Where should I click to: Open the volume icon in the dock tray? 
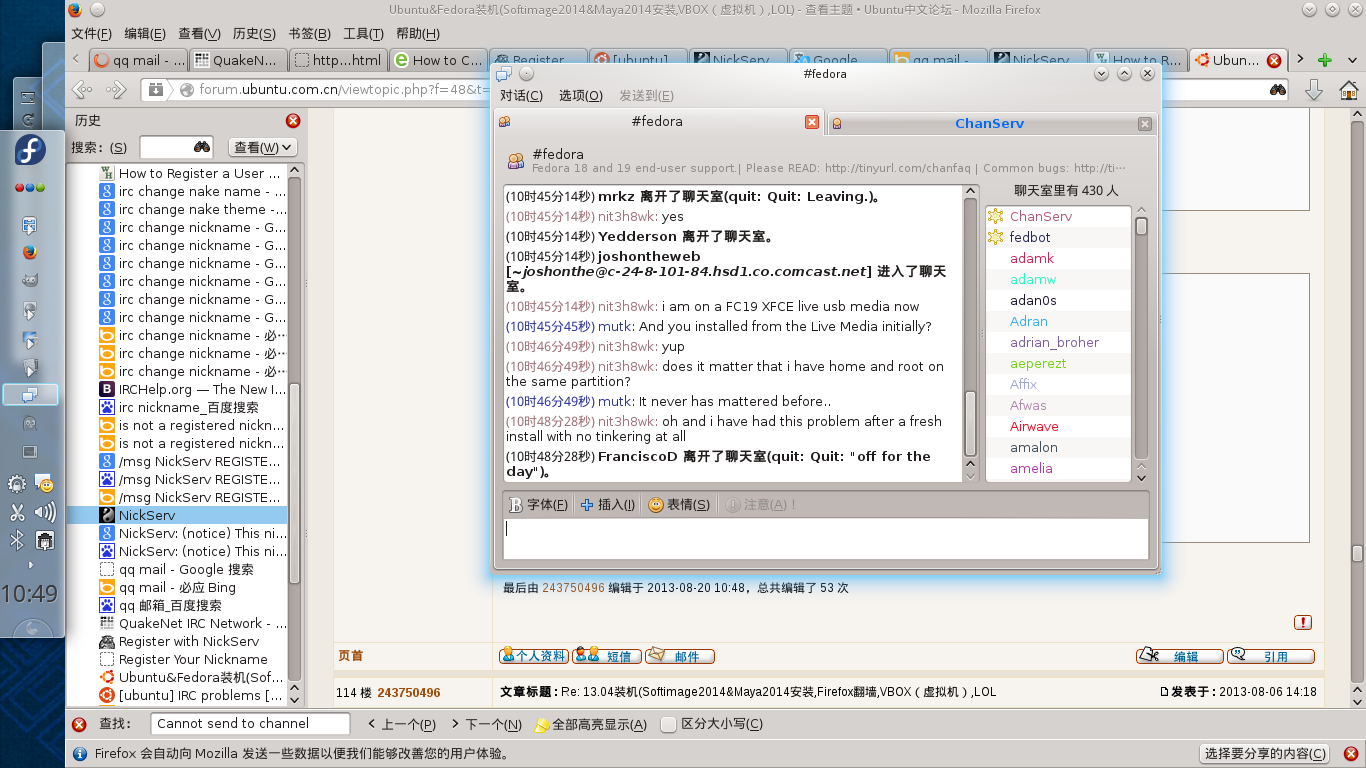[x=45, y=513]
